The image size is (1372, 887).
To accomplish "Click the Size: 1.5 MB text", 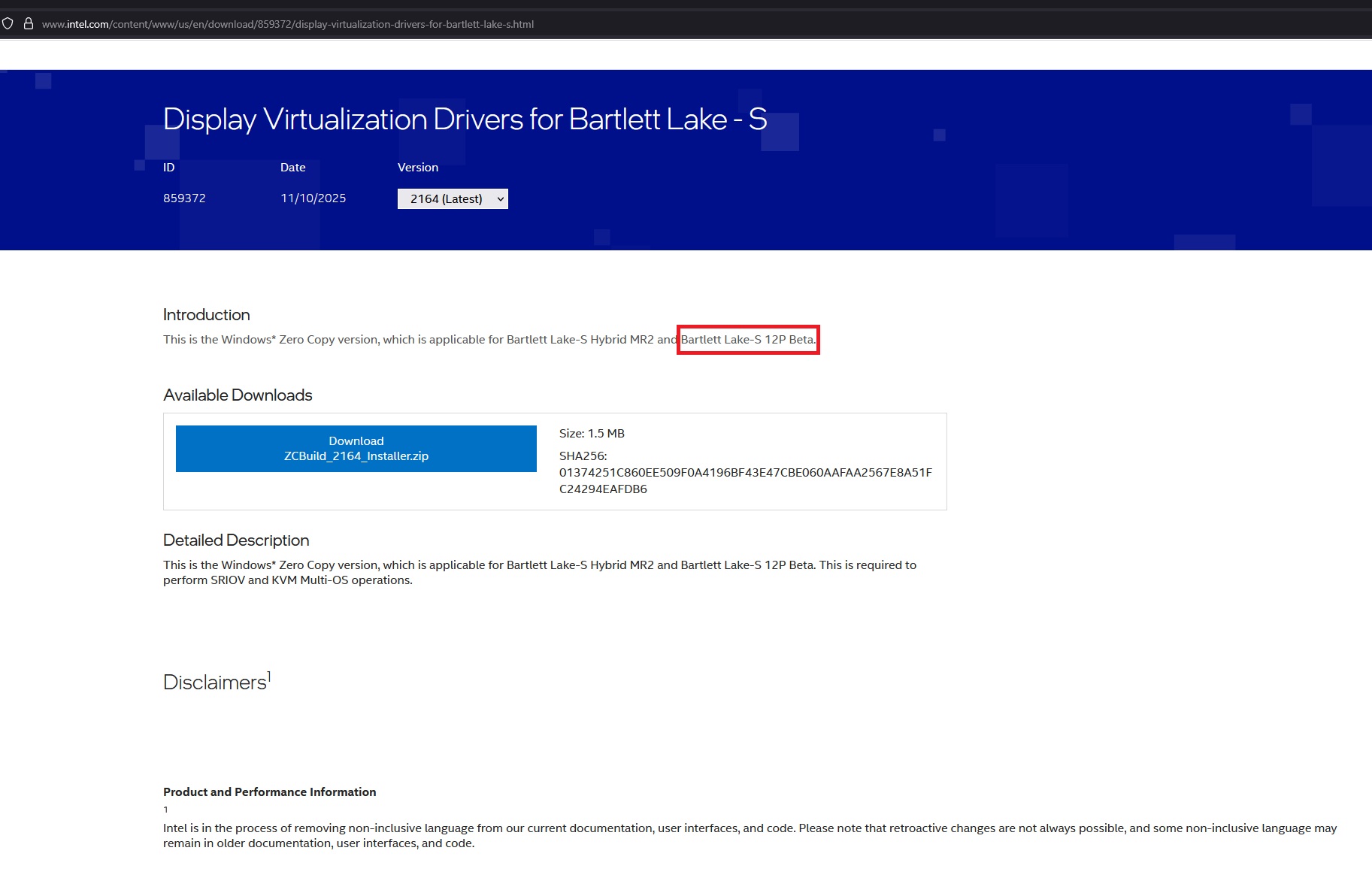I will (x=592, y=434).
